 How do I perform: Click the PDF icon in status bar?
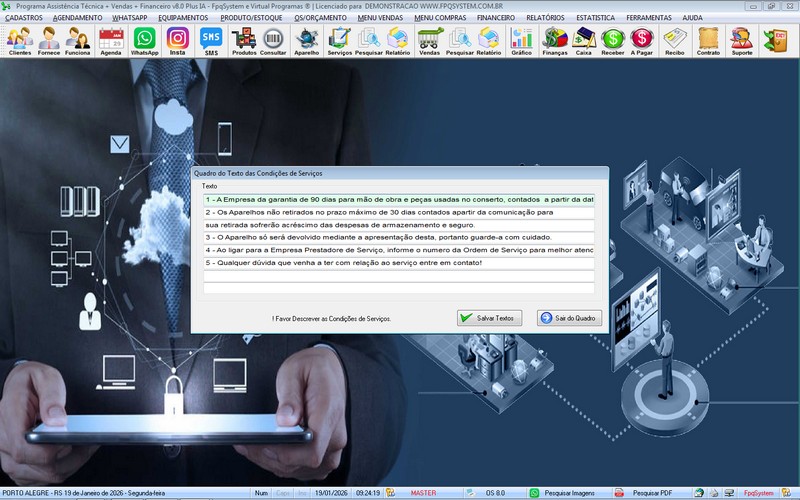tap(619, 493)
